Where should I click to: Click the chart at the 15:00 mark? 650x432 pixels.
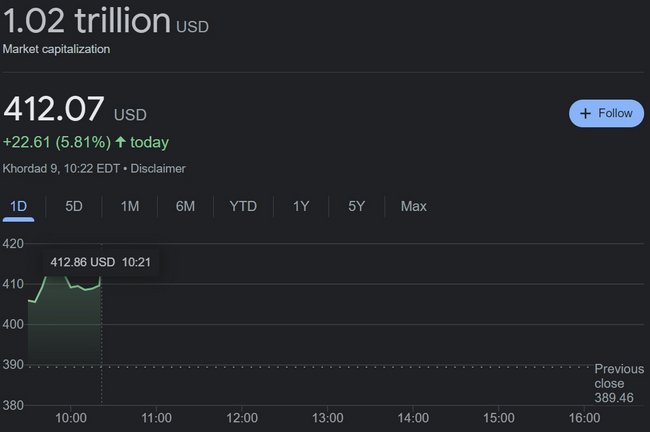[x=499, y=323]
